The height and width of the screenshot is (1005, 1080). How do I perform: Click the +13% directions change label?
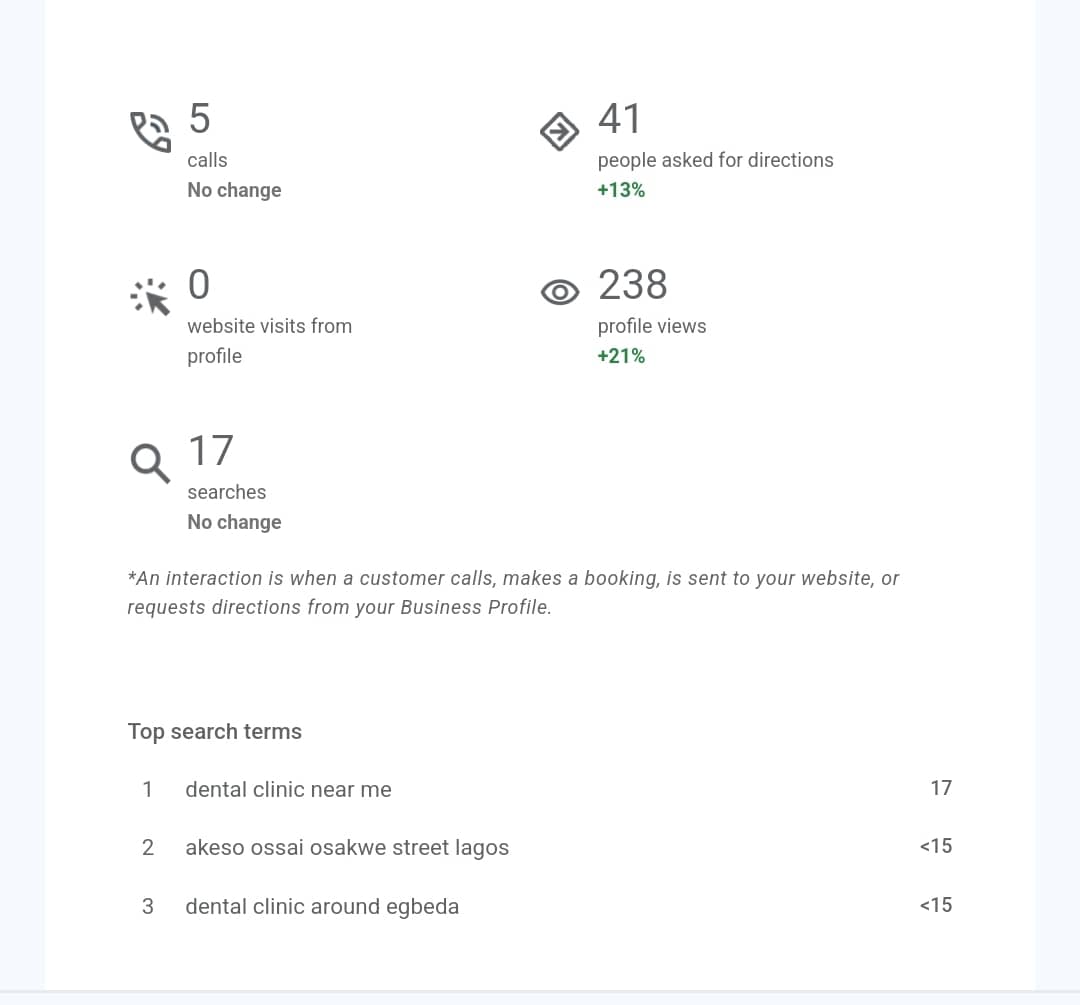[621, 190]
